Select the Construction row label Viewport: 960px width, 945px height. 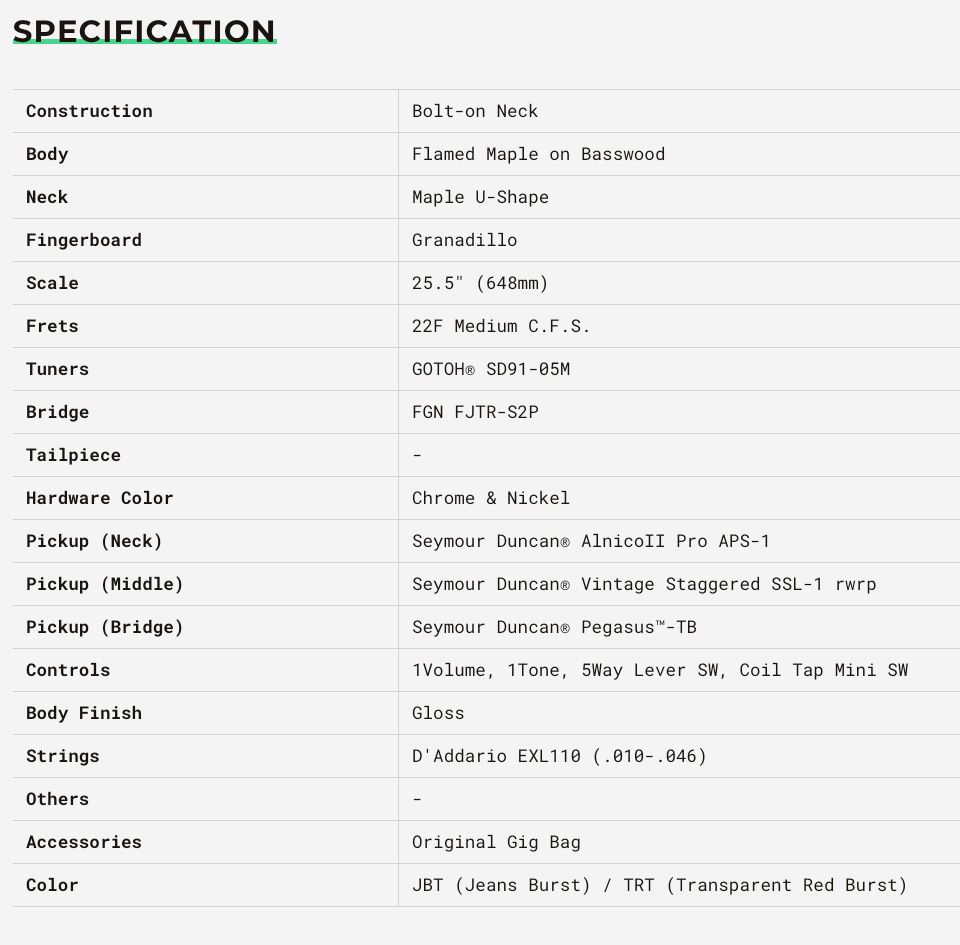pyautogui.click(x=89, y=111)
